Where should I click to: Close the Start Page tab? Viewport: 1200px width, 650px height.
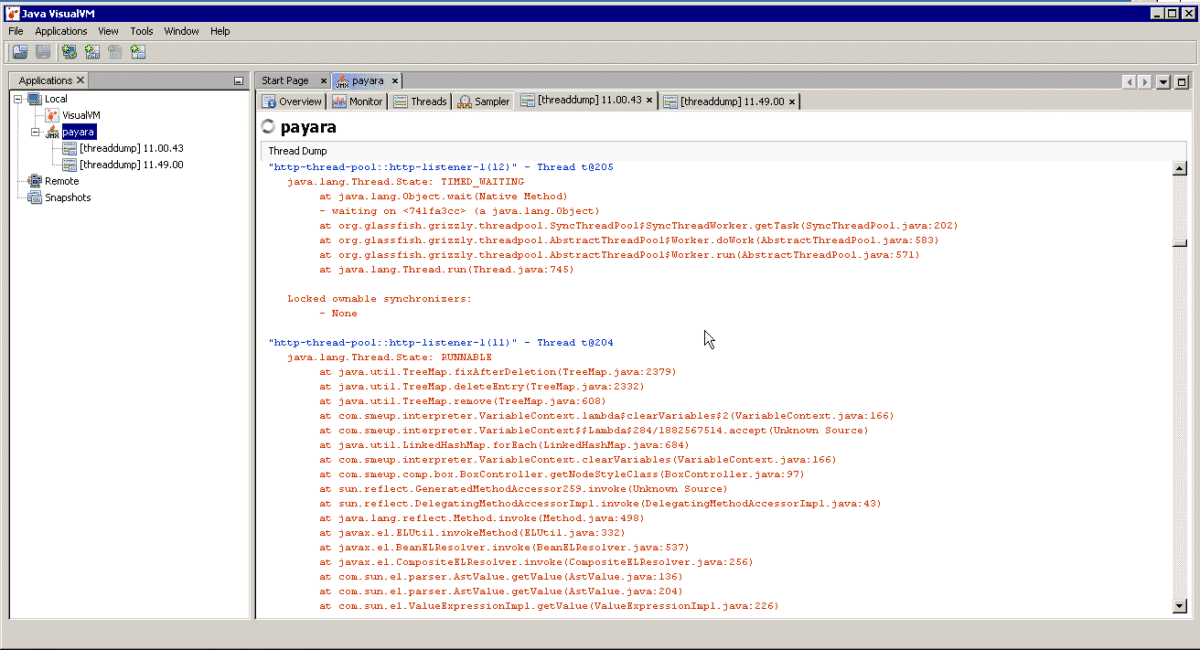pos(323,81)
